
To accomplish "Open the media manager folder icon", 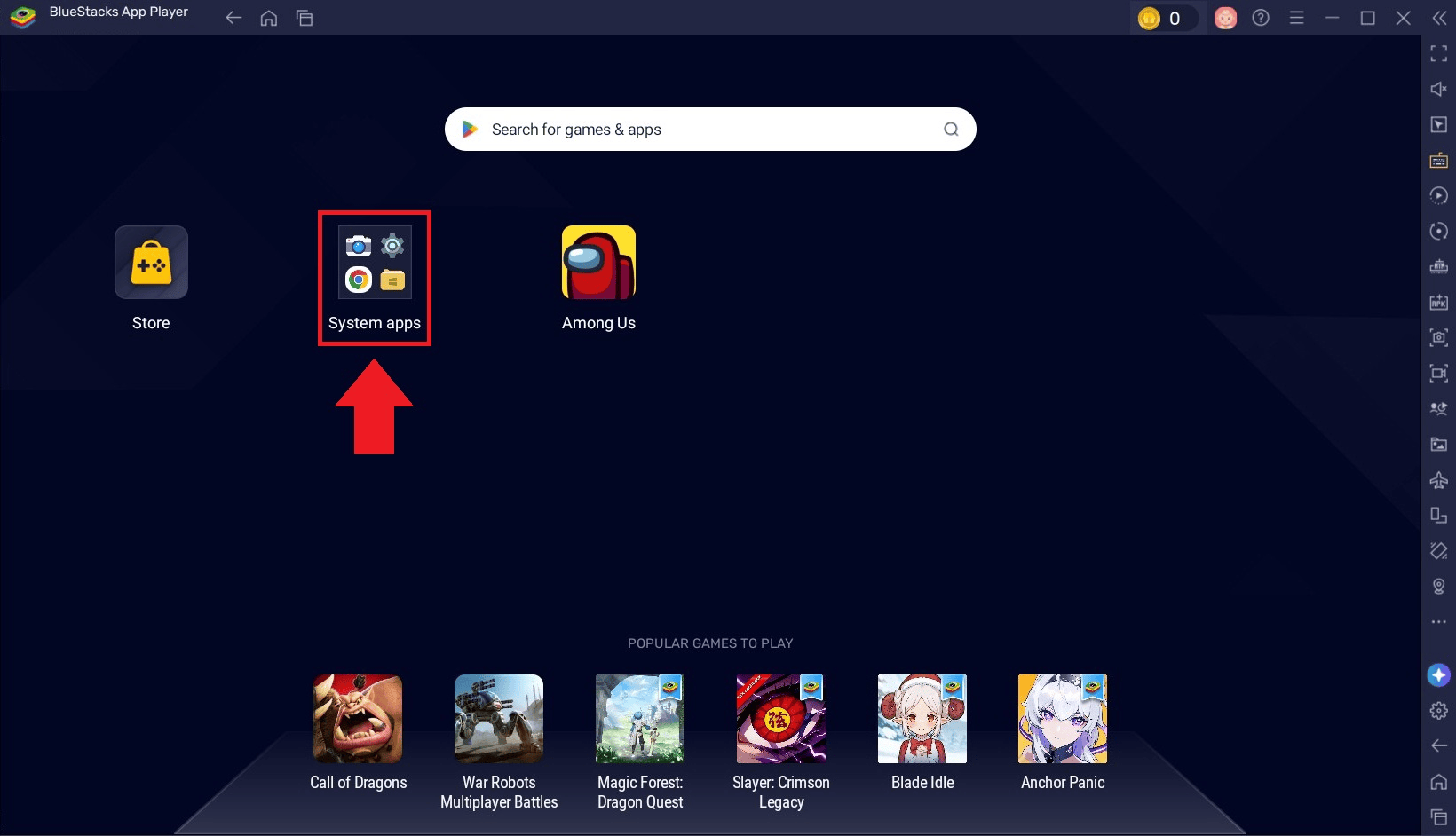I will [1439, 444].
